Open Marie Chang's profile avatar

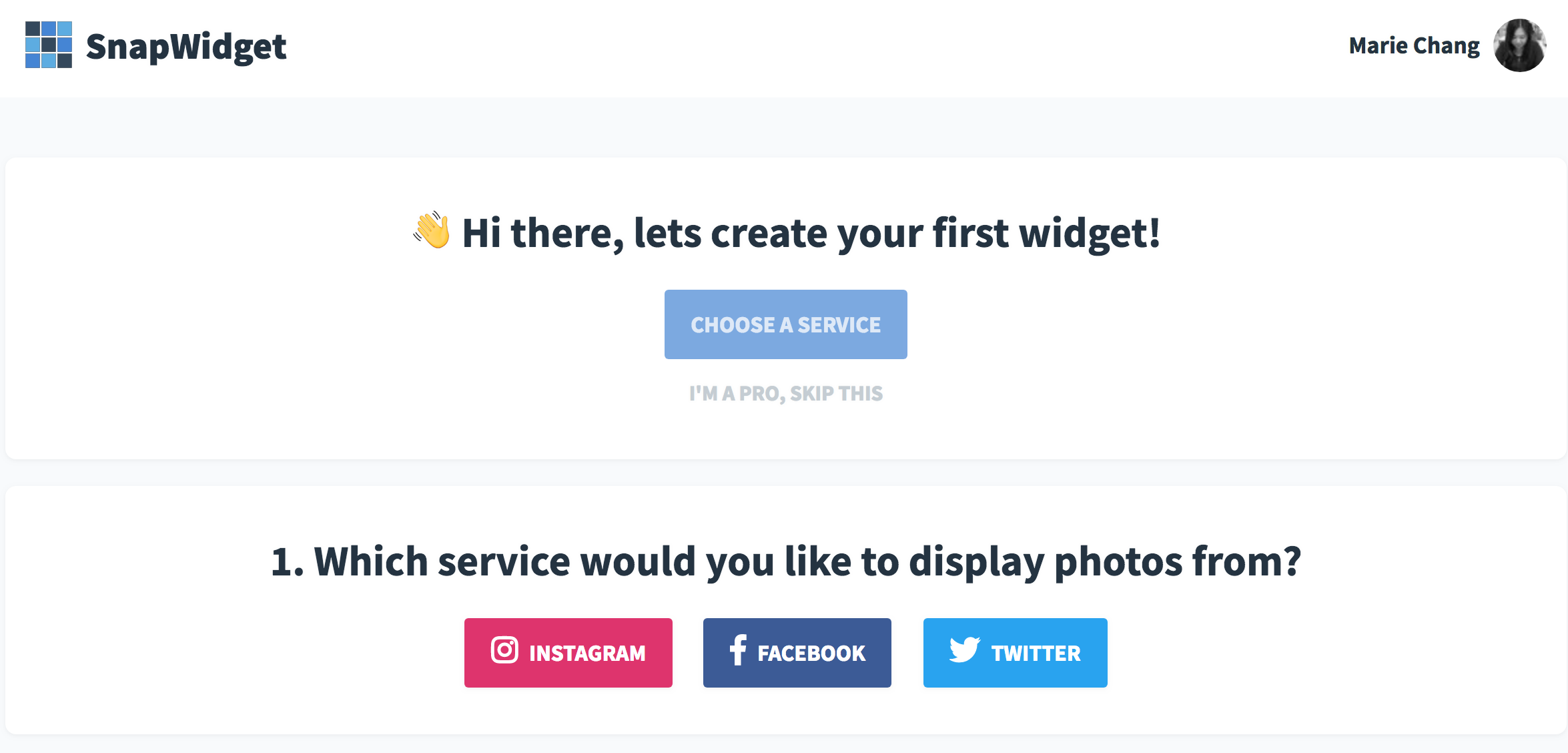coord(1519,45)
